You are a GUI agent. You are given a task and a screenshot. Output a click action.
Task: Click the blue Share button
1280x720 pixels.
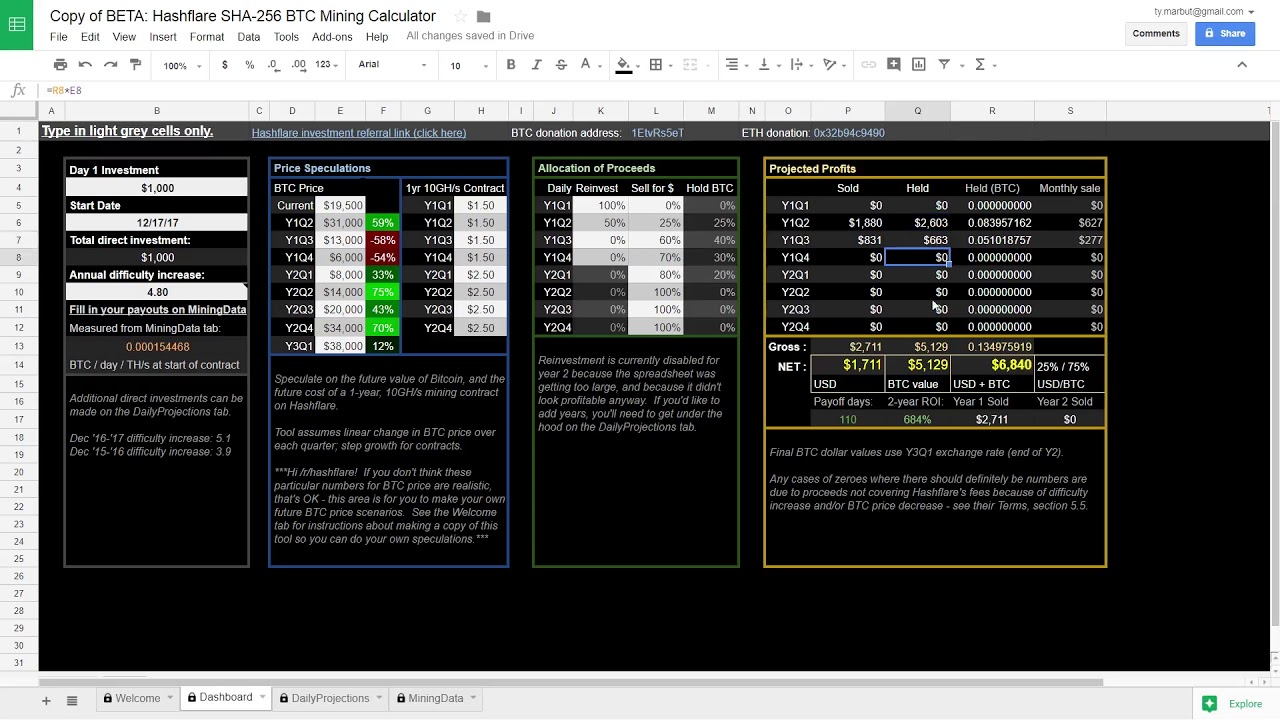(x=1225, y=33)
